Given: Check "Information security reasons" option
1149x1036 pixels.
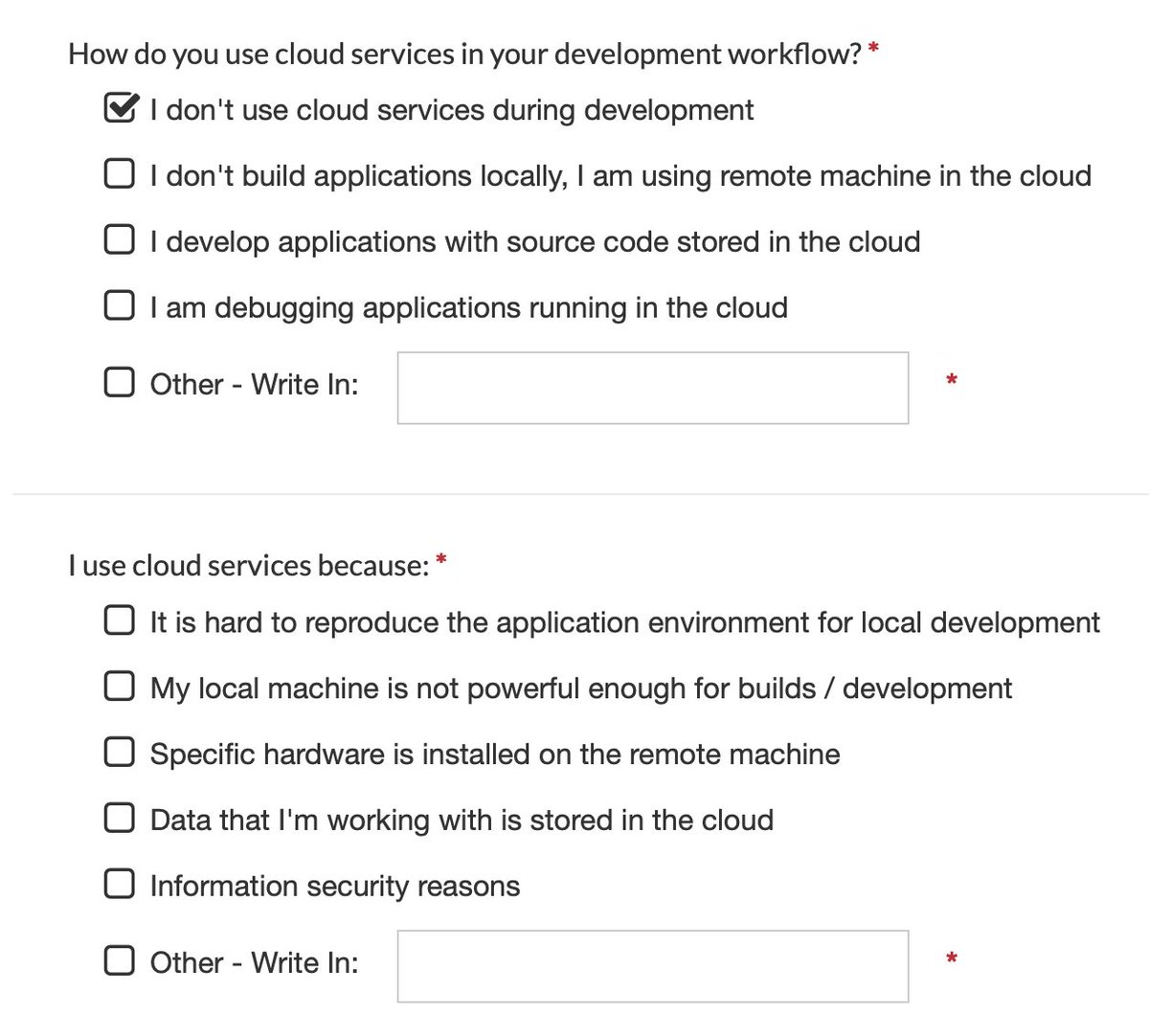Looking at the screenshot, I should point(119,886).
